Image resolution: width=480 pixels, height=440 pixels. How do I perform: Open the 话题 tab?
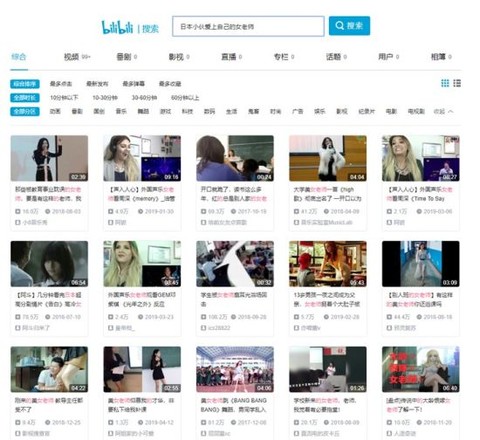[x=336, y=57]
